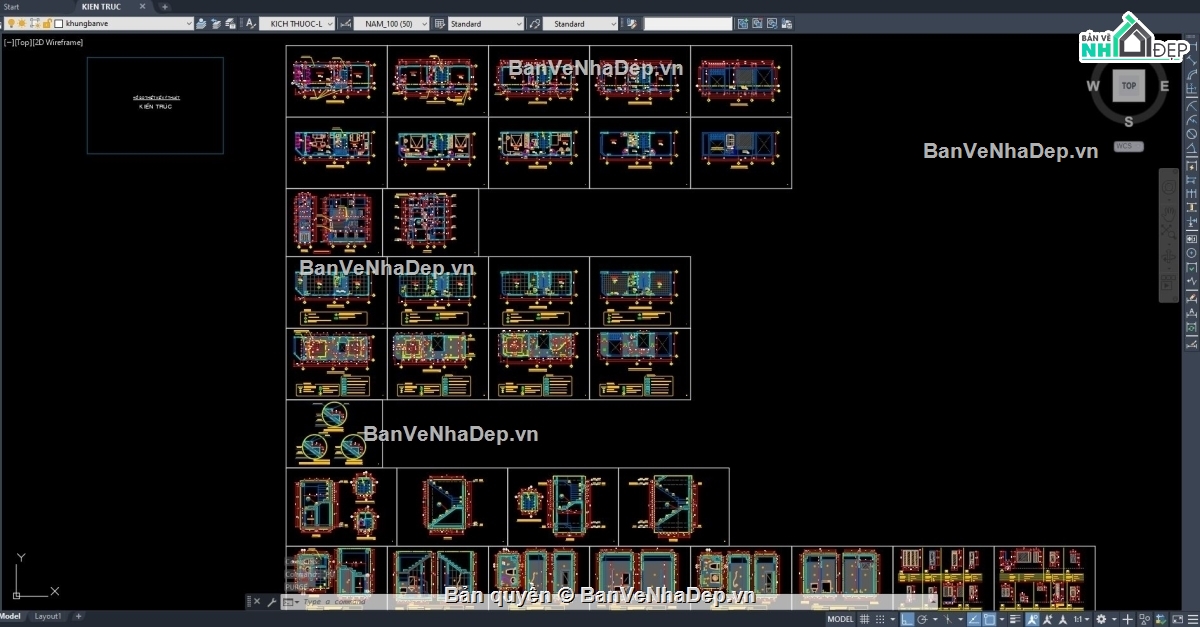Switch to the Layout1 tab

(x=48, y=616)
